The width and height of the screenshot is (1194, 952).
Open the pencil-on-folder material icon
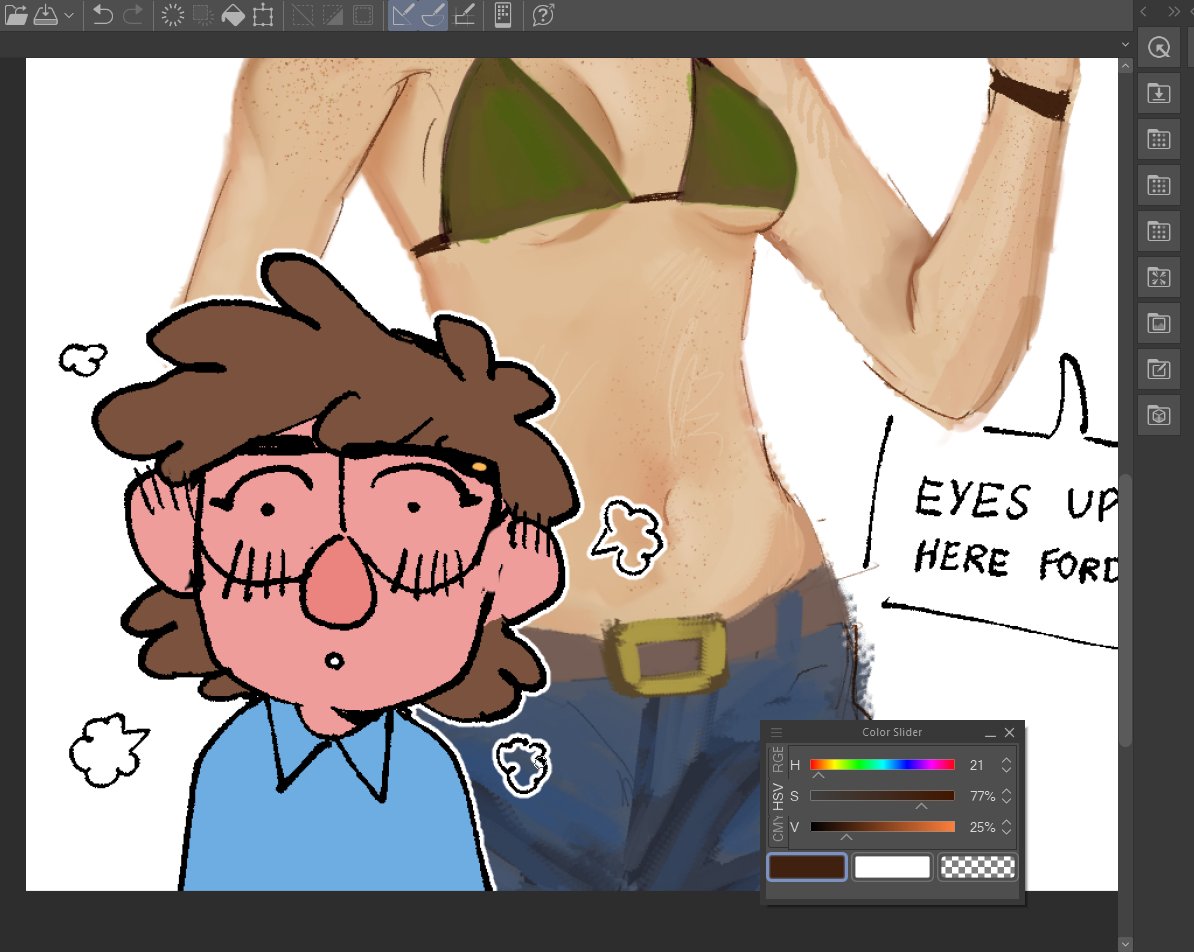tap(1159, 369)
